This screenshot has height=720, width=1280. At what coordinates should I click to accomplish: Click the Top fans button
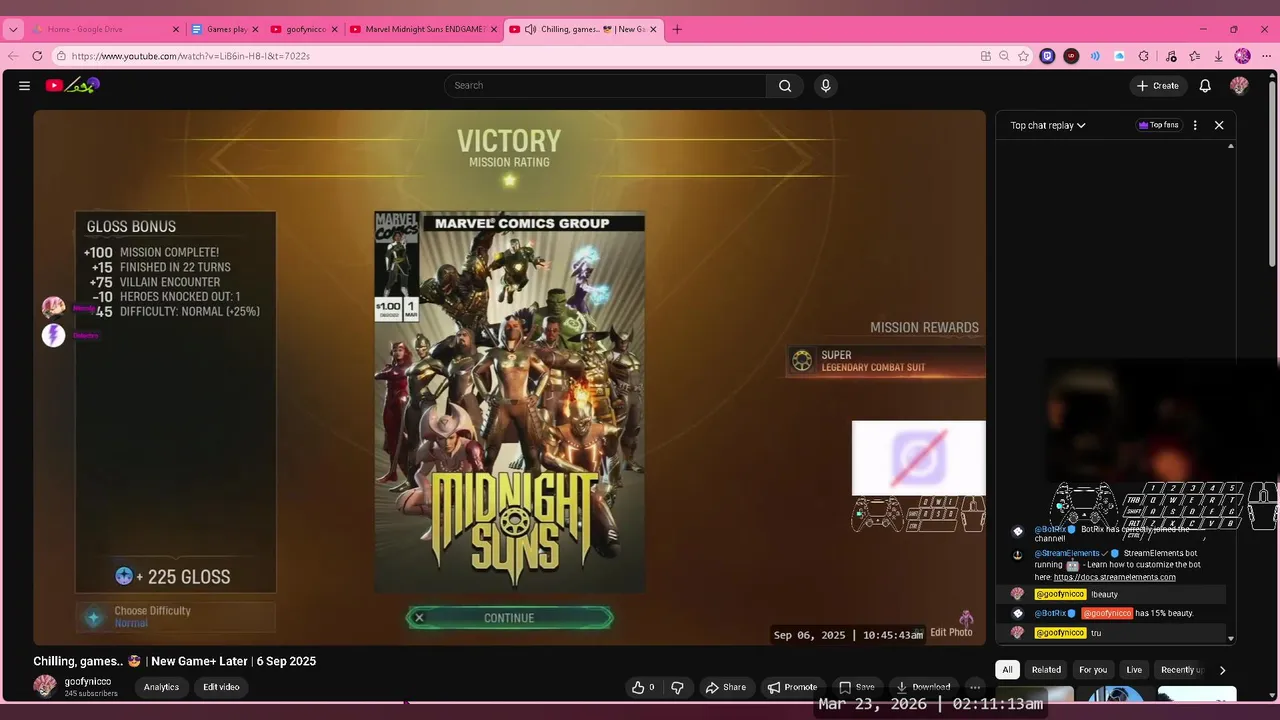click(1158, 125)
